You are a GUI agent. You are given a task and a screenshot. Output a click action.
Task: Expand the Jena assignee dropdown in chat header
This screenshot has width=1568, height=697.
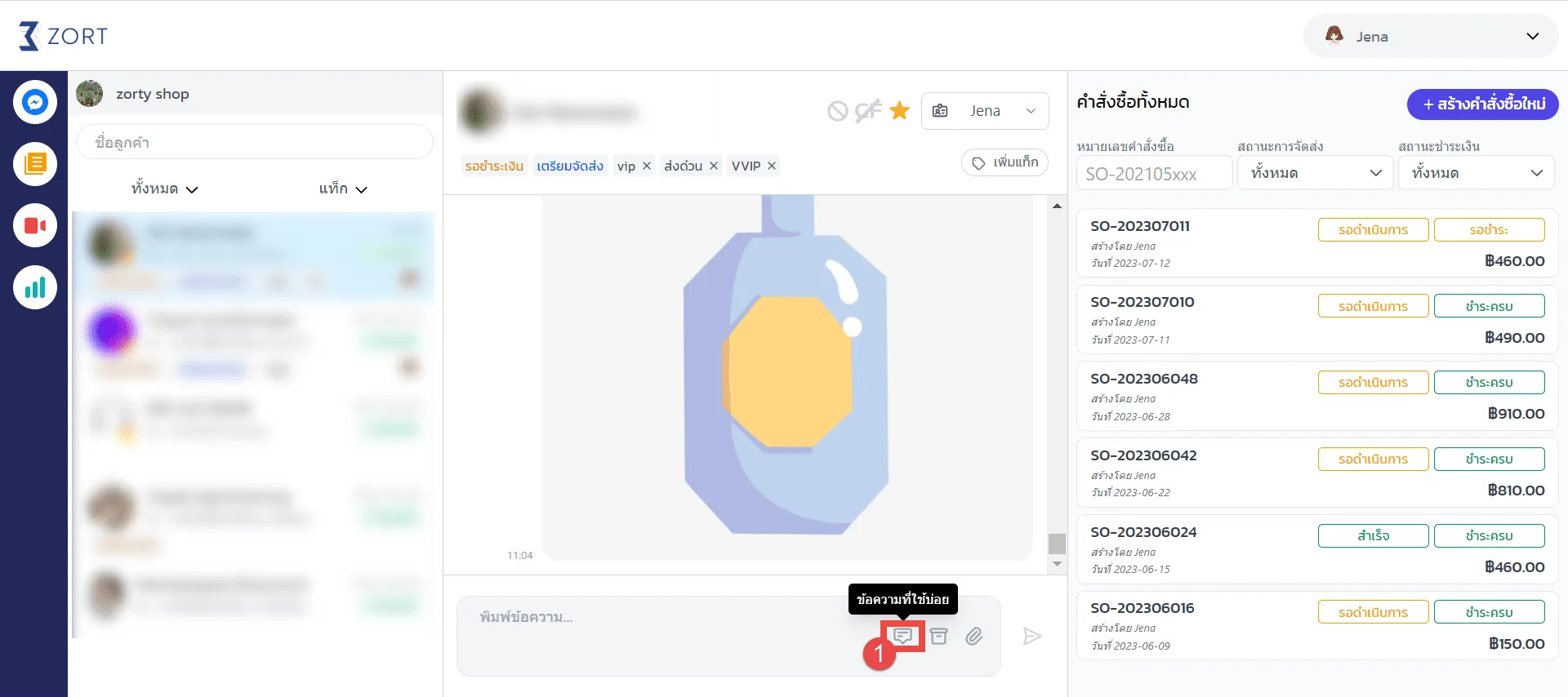point(985,111)
